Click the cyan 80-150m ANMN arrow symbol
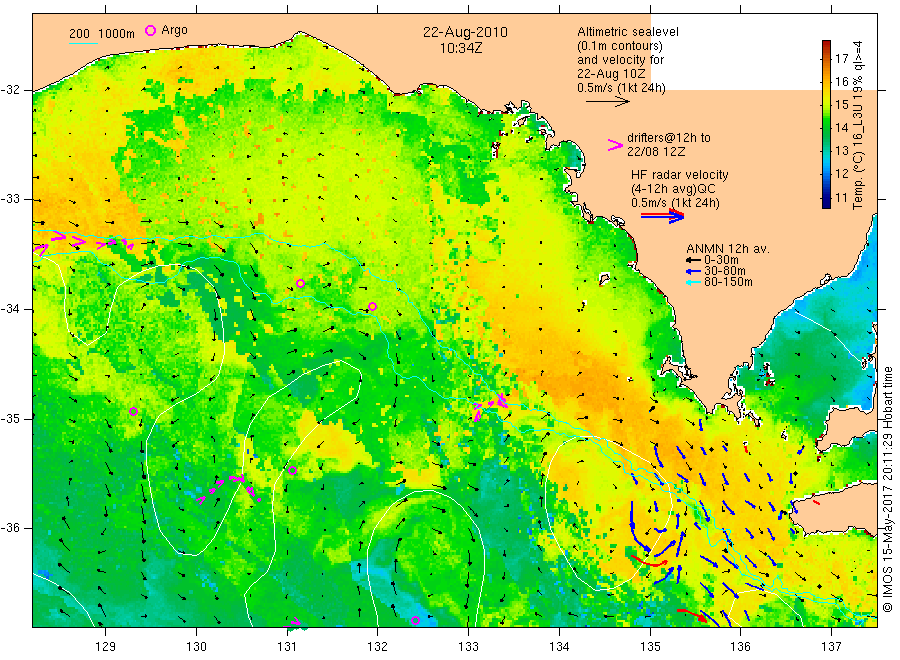Image resolution: width=900 pixels, height=660 pixels. pos(693,282)
